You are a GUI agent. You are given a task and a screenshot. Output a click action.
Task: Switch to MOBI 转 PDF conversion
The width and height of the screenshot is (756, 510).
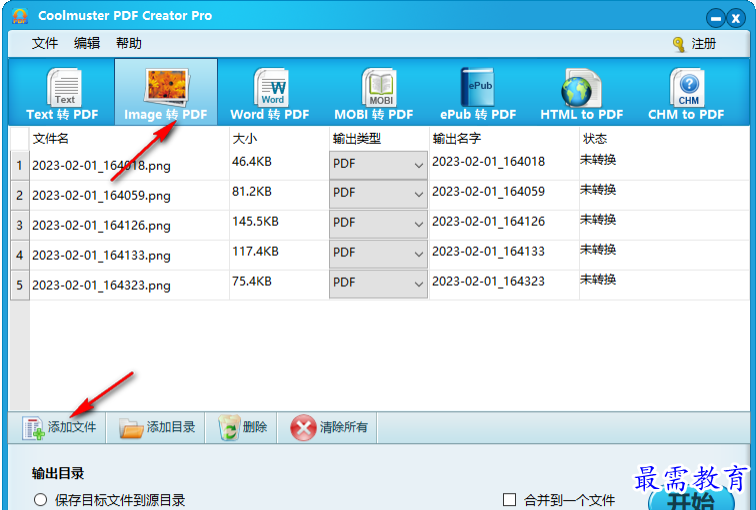coord(374,93)
